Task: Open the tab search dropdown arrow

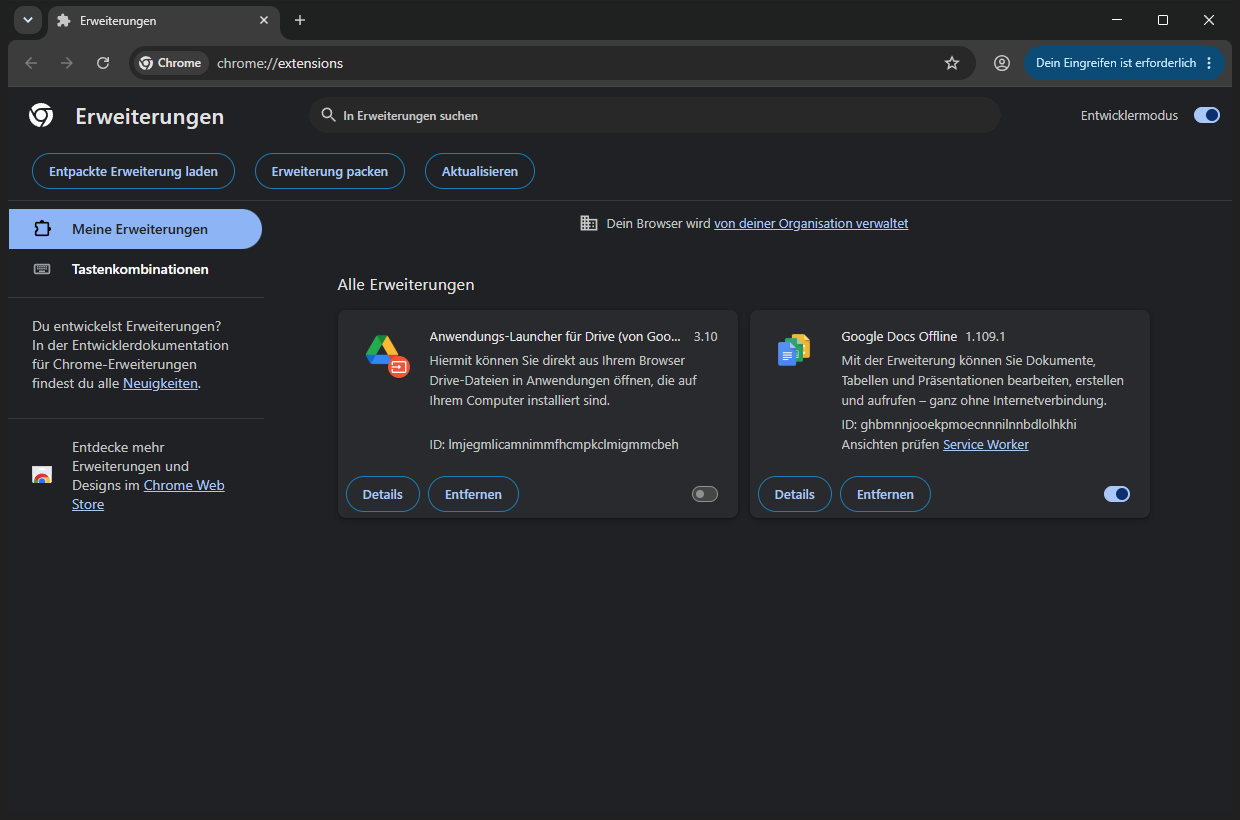Action: tap(28, 20)
